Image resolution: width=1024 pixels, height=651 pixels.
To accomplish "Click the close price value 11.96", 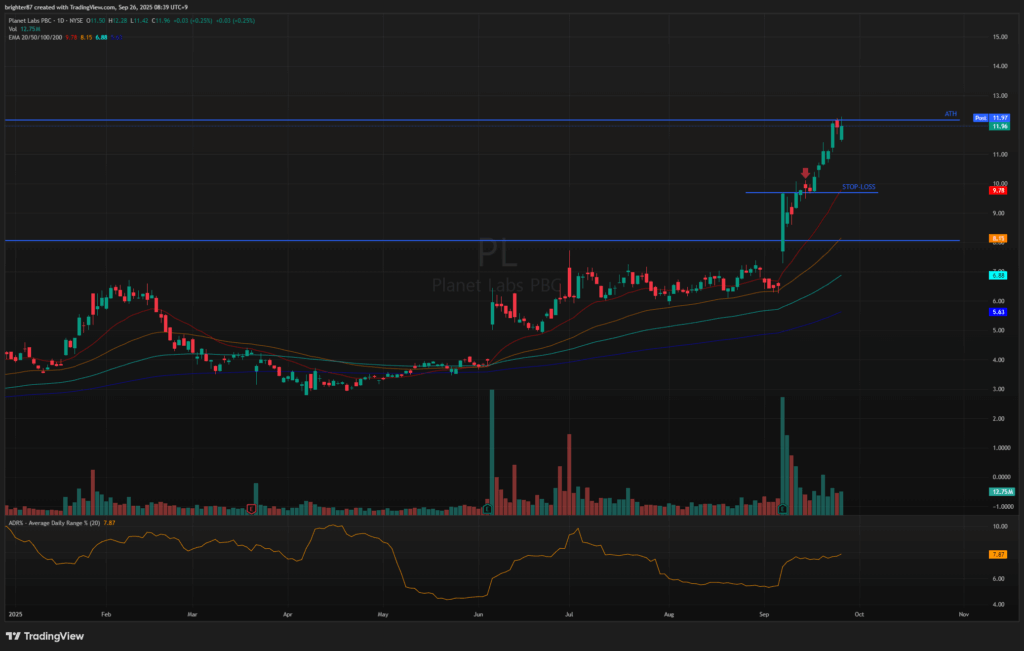I will (161, 21).
